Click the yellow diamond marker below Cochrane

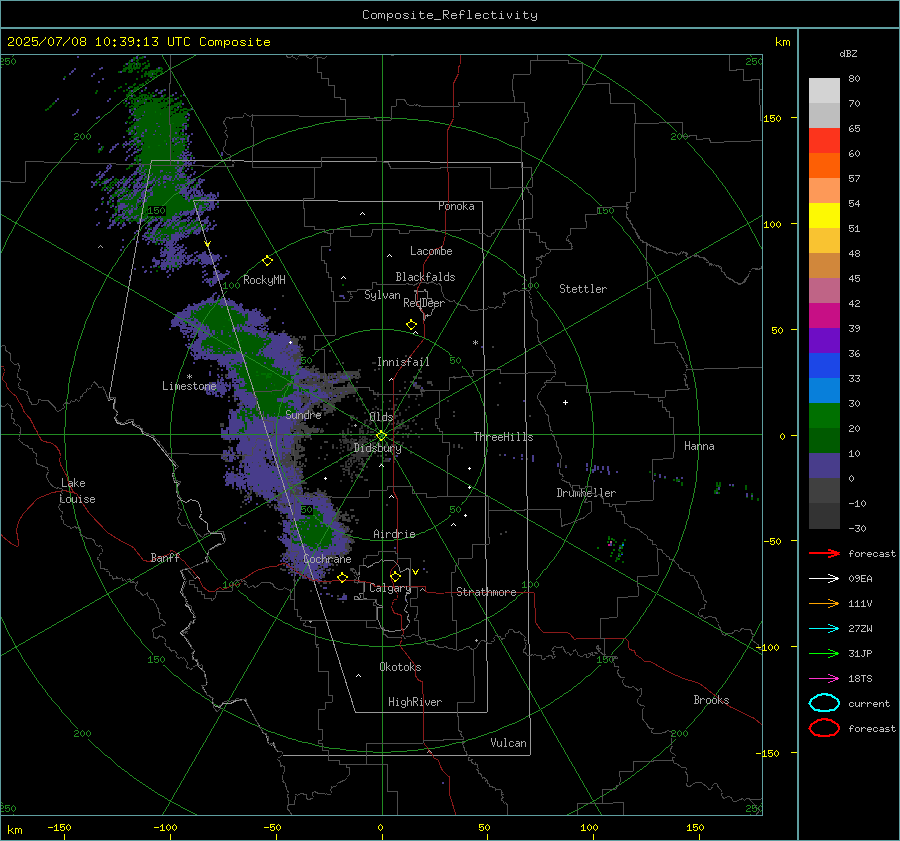coord(343,577)
